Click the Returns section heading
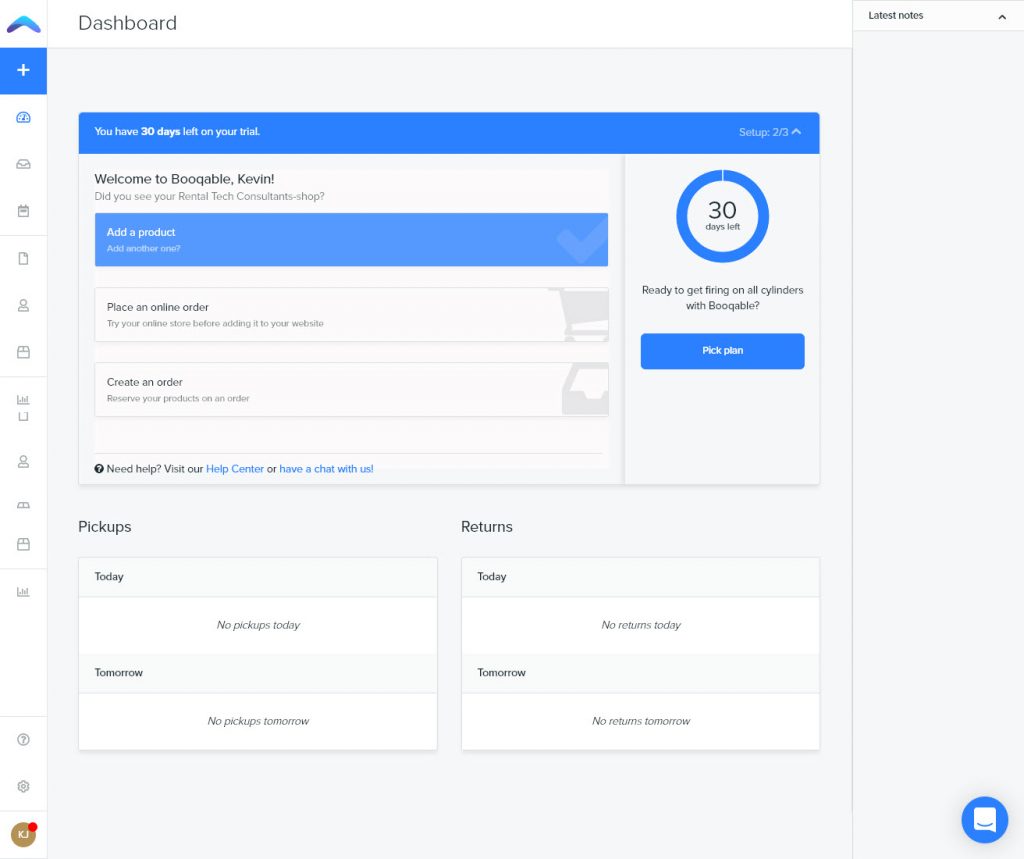 click(x=487, y=527)
